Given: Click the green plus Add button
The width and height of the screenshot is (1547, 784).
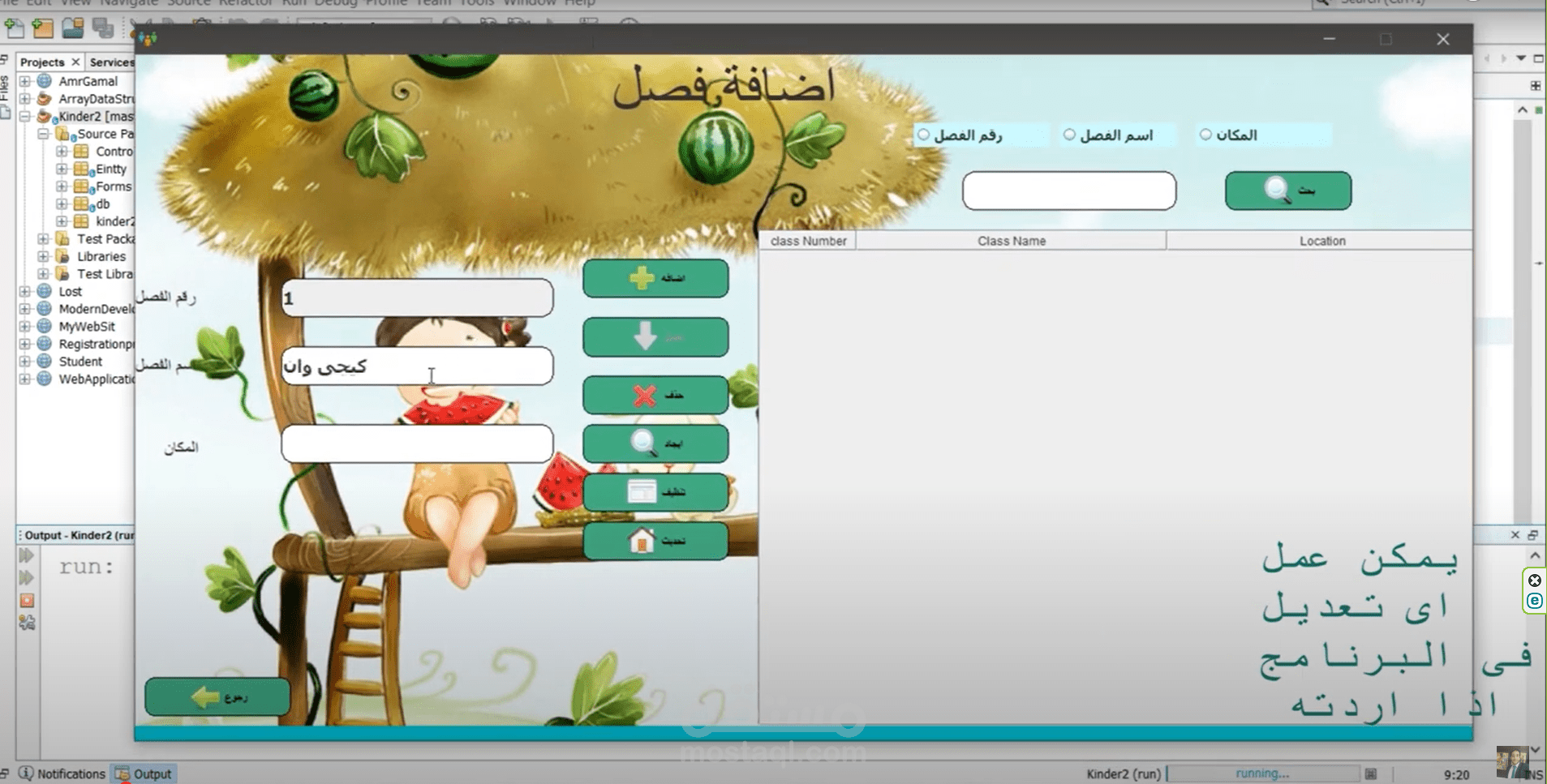Looking at the screenshot, I should pyautogui.click(x=655, y=278).
